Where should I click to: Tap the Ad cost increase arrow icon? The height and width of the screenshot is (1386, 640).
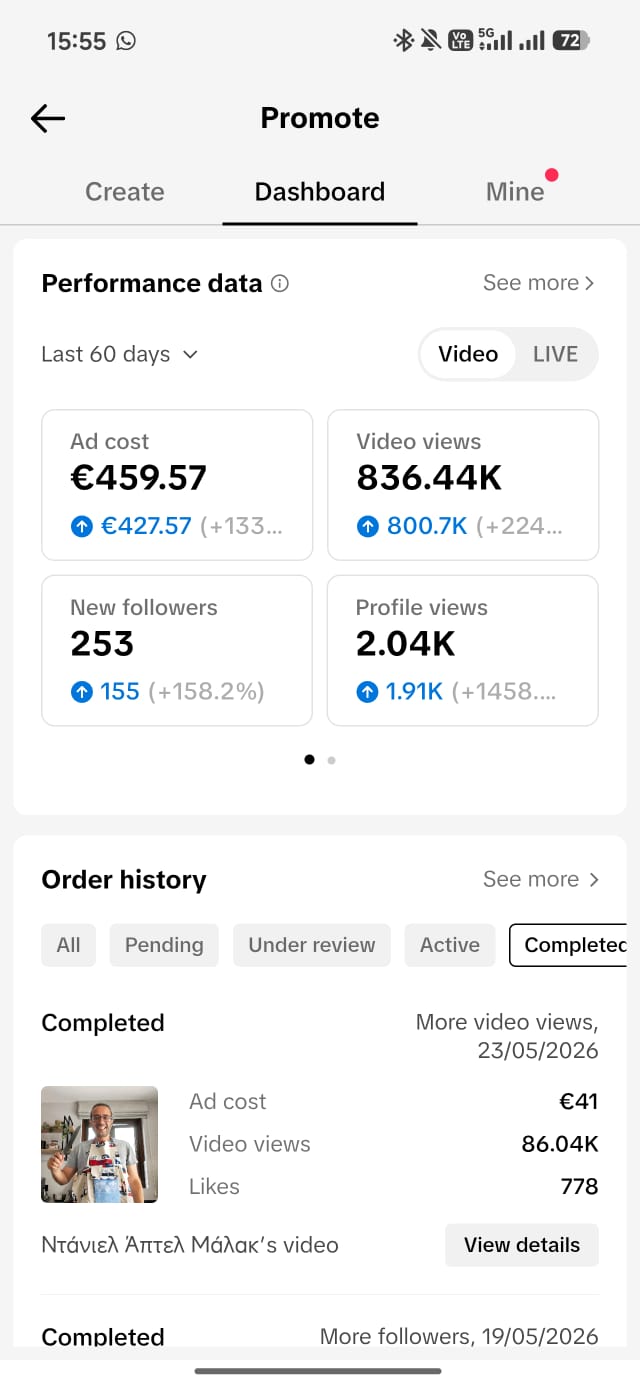tap(82, 527)
